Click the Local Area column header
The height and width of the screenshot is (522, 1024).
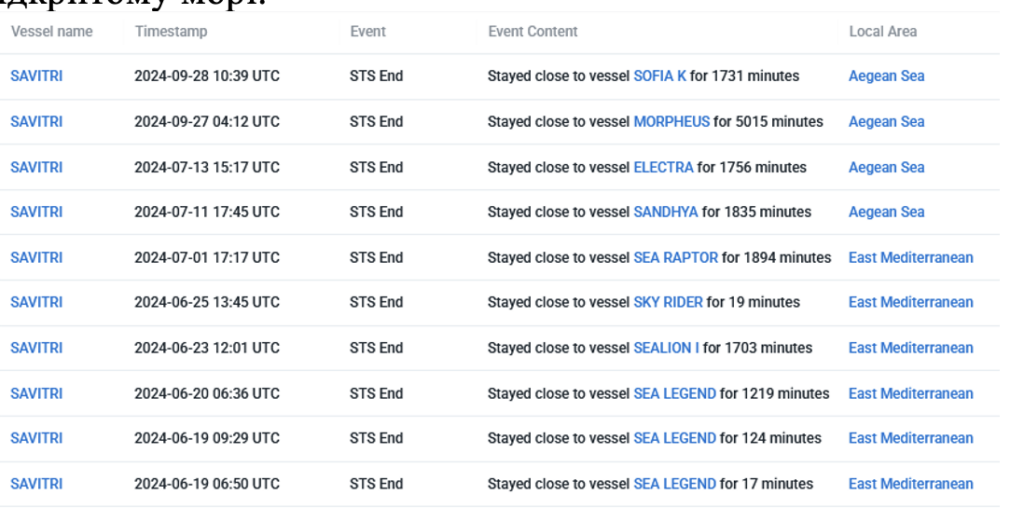pyautogui.click(x=882, y=32)
